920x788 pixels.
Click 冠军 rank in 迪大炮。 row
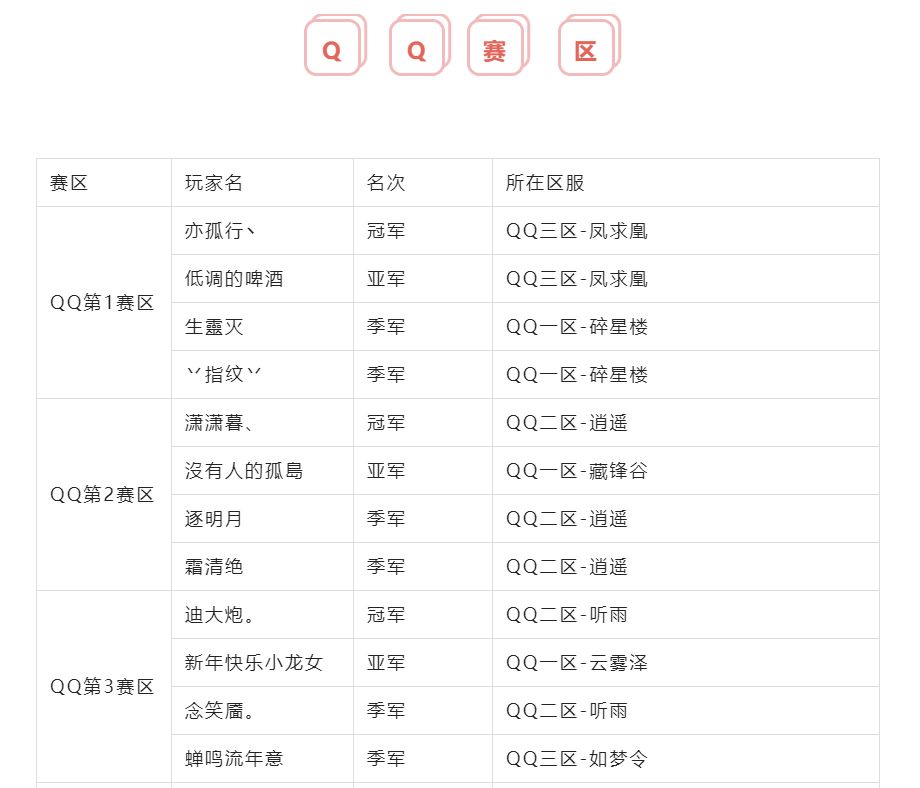[x=386, y=615]
